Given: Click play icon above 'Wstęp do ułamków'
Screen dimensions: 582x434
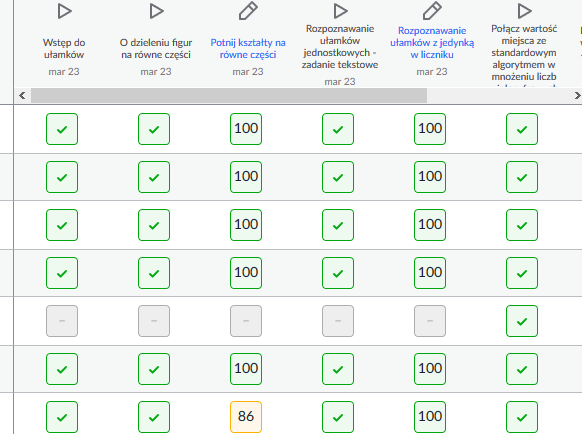Looking at the screenshot, I should pyautogui.click(x=65, y=11).
